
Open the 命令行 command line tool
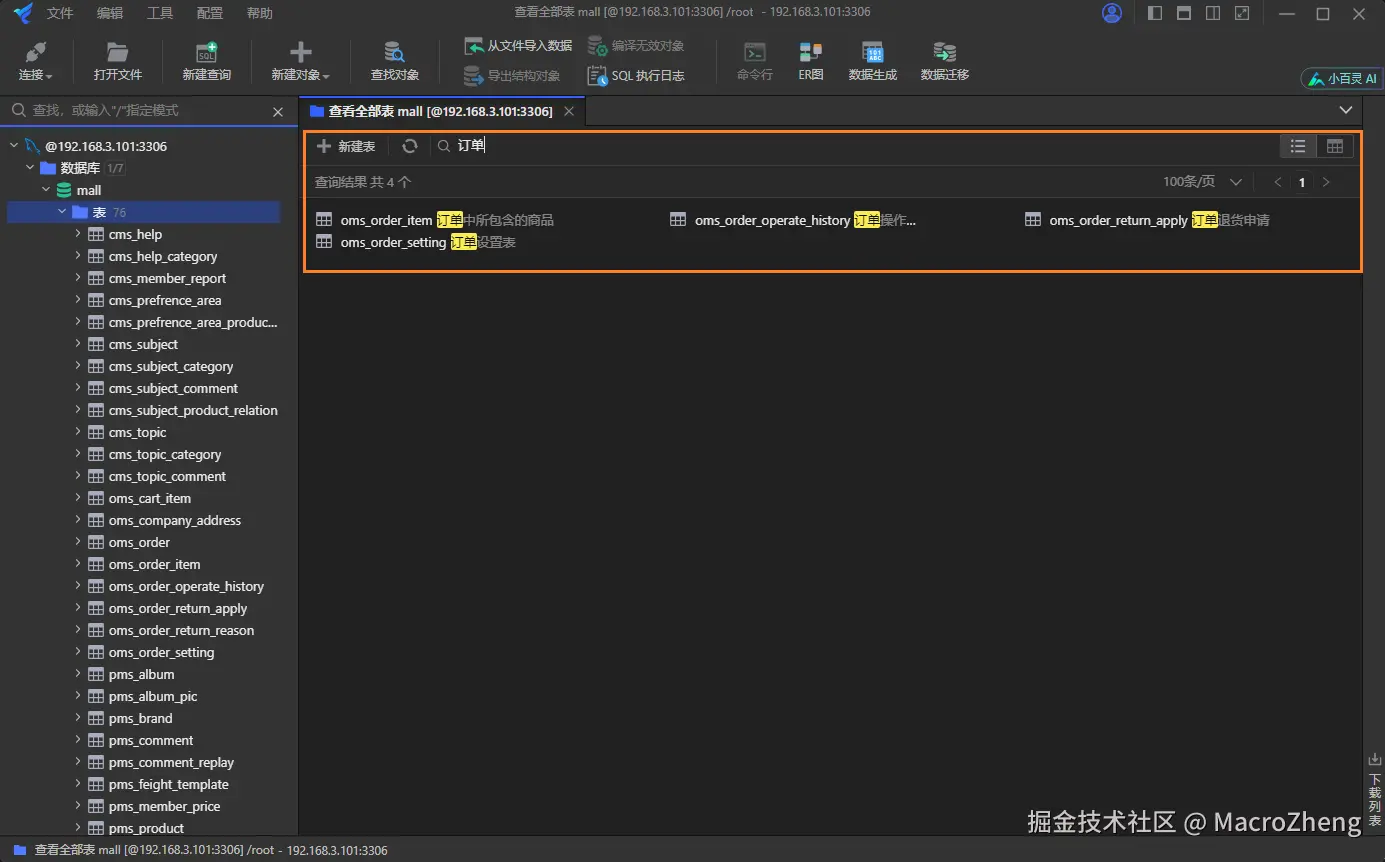[x=755, y=61]
